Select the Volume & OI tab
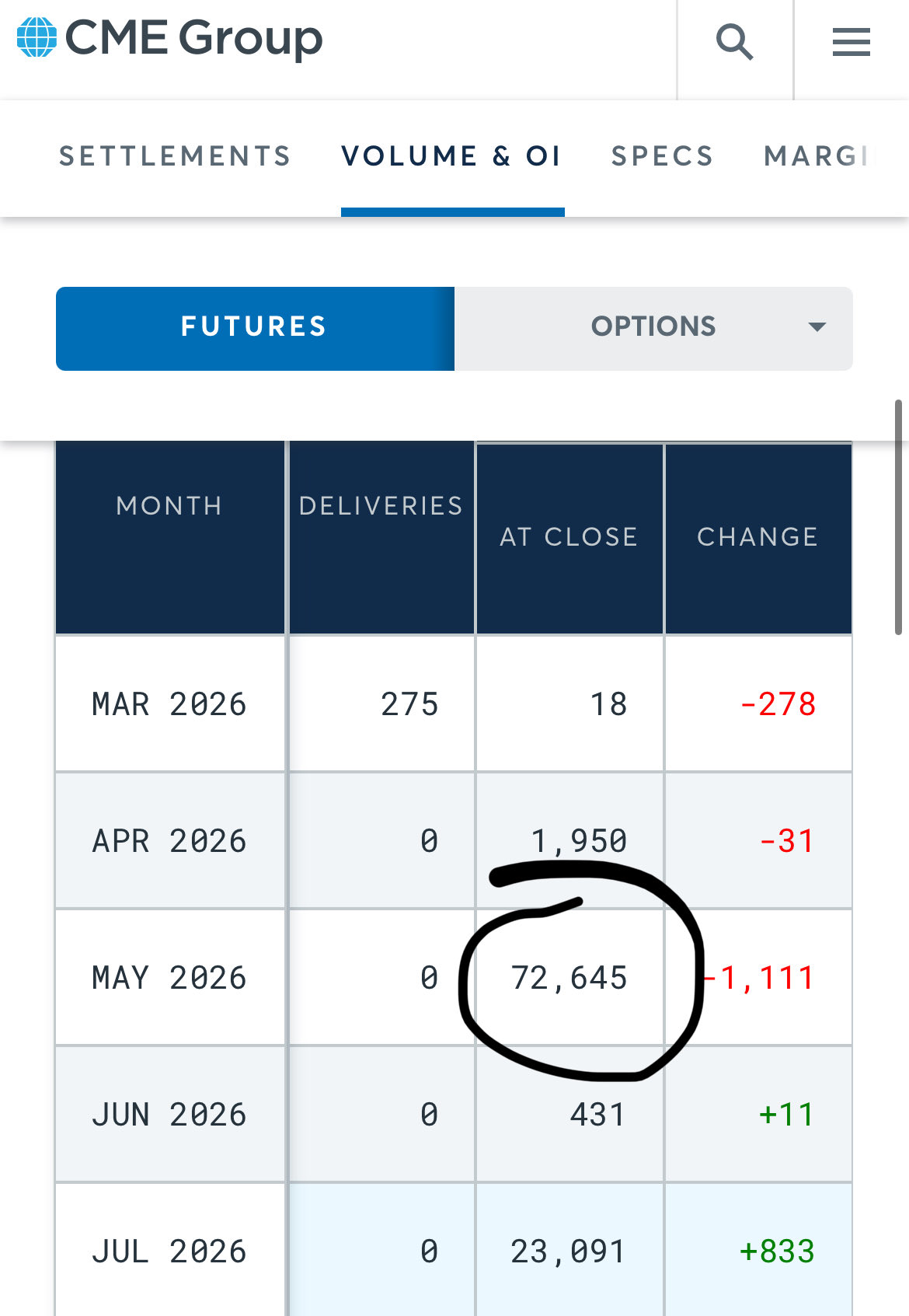 (x=451, y=156)
